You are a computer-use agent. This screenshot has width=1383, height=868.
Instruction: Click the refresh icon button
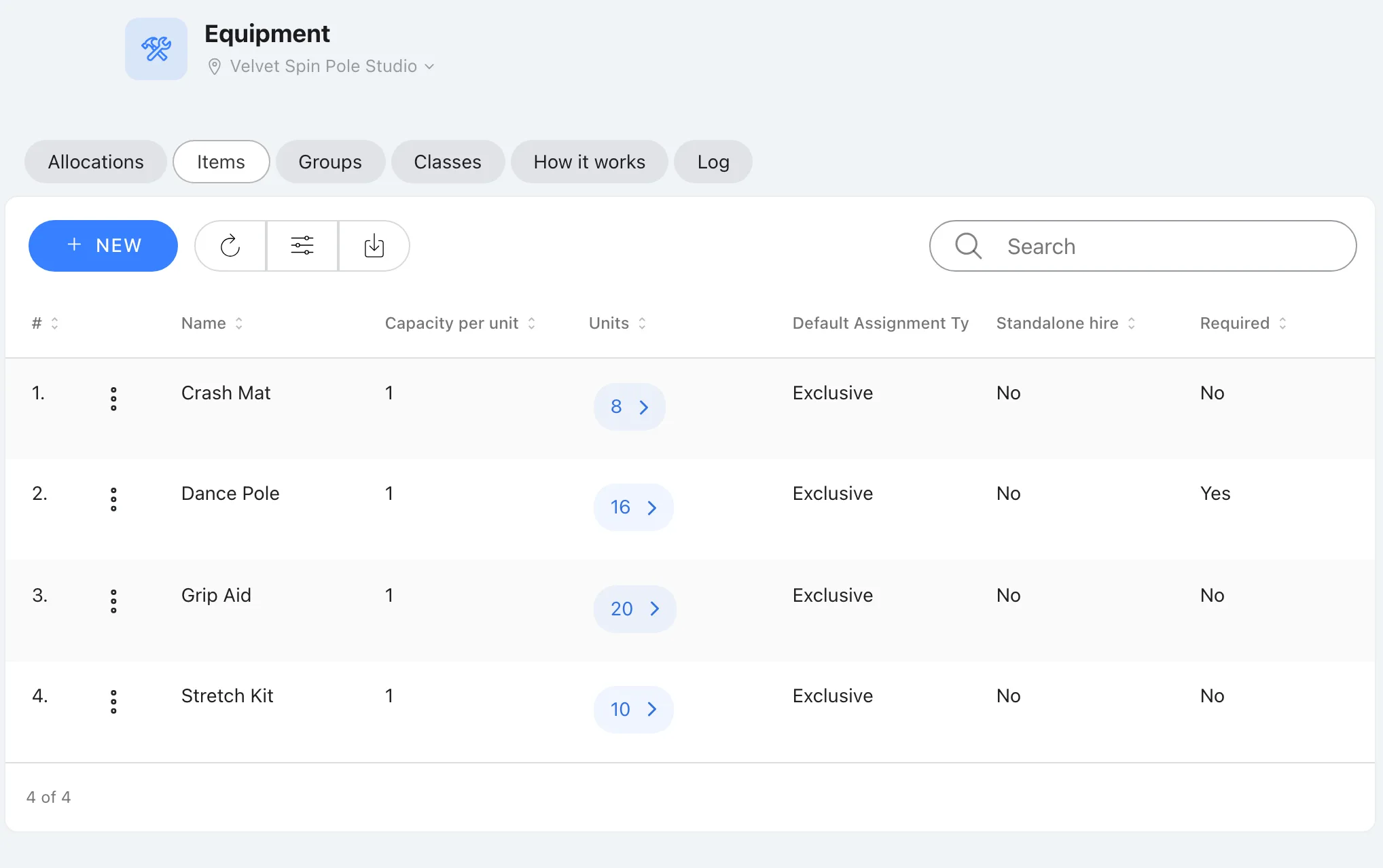click(230, 246)
